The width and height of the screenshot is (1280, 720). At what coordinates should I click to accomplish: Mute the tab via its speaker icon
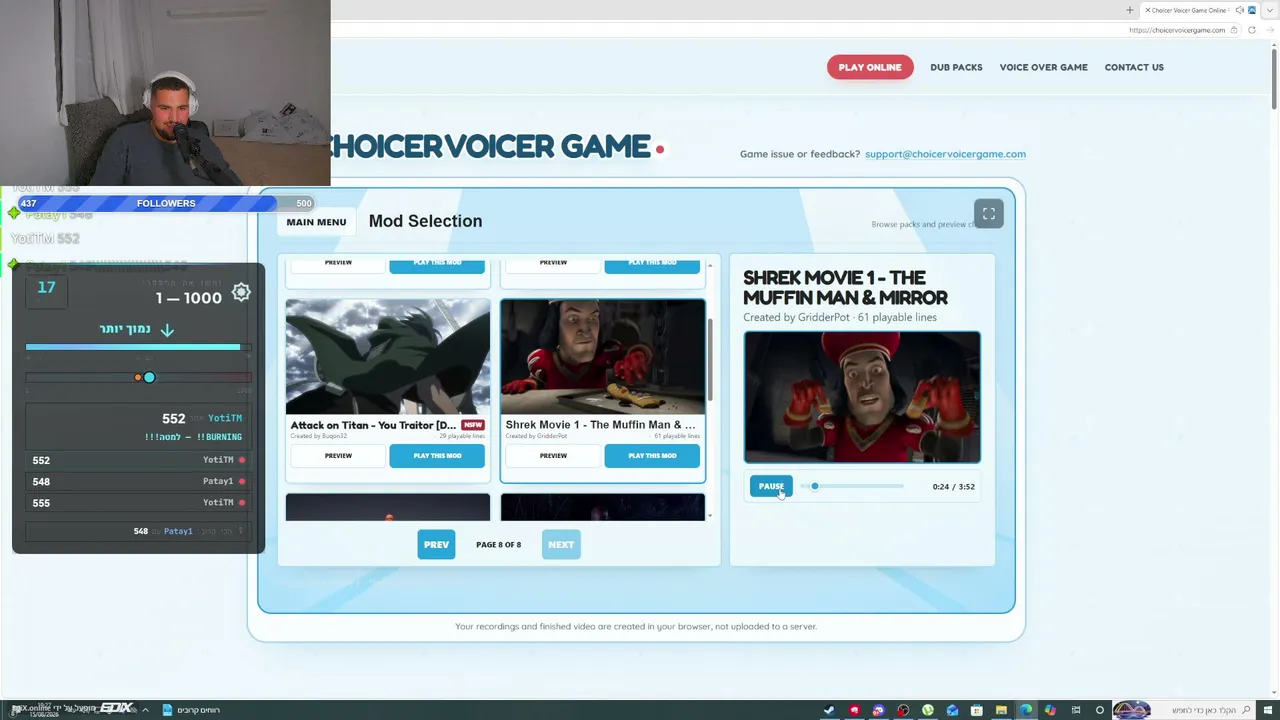click(x=1240, y=10)
